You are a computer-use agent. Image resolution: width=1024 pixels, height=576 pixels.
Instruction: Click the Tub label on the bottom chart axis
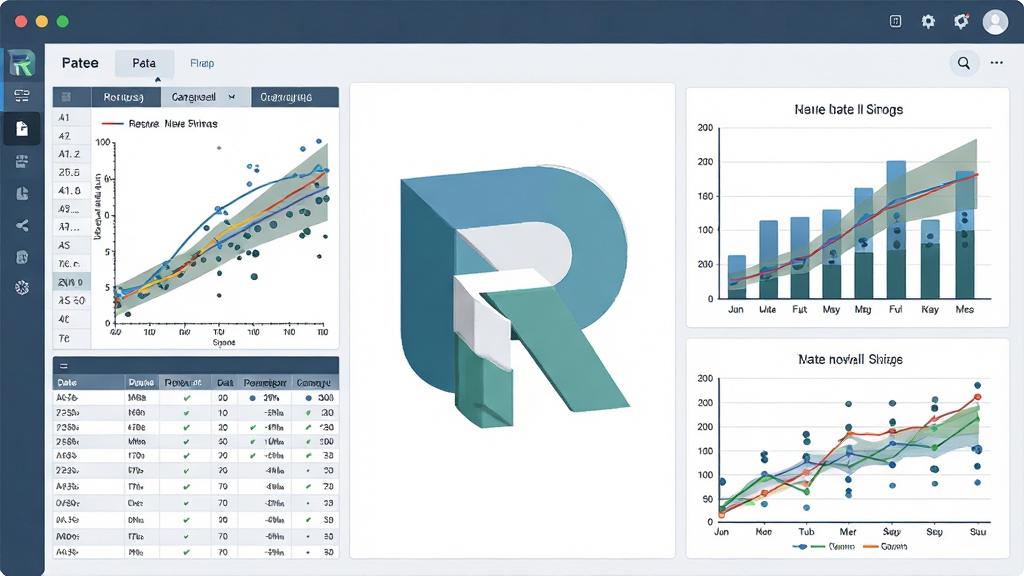pos(806,532)
